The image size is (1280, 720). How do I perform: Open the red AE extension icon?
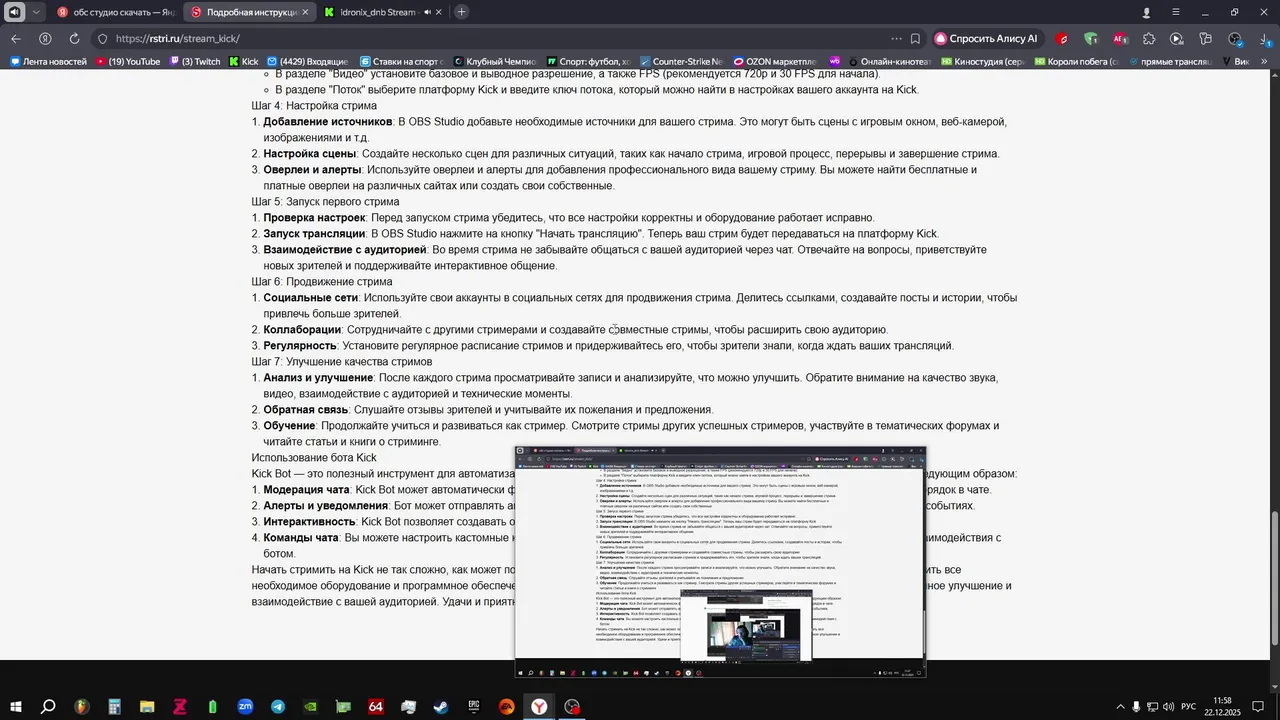(1120, 39)
